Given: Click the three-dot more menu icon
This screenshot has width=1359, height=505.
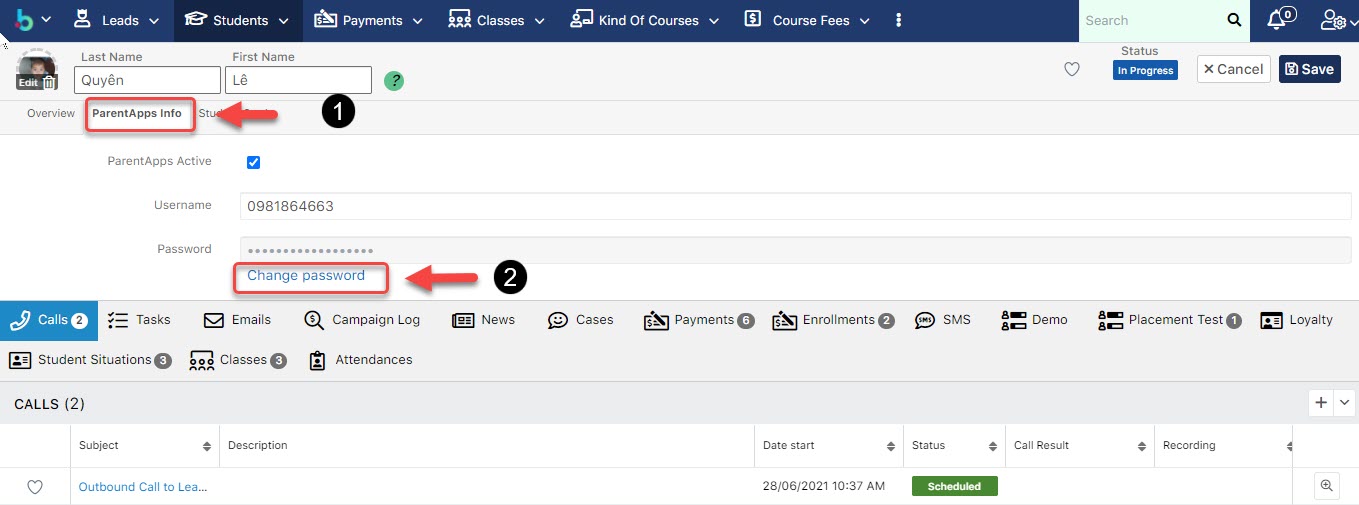Looking at the screenshot, I should point(898,20).
